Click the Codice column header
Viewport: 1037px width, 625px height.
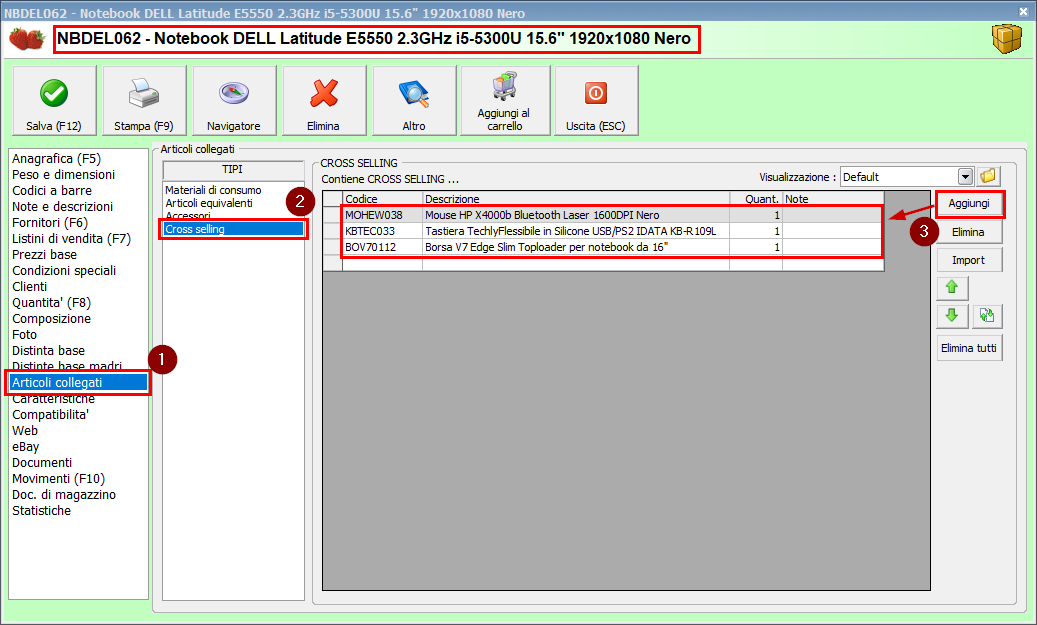click(382, 199)
